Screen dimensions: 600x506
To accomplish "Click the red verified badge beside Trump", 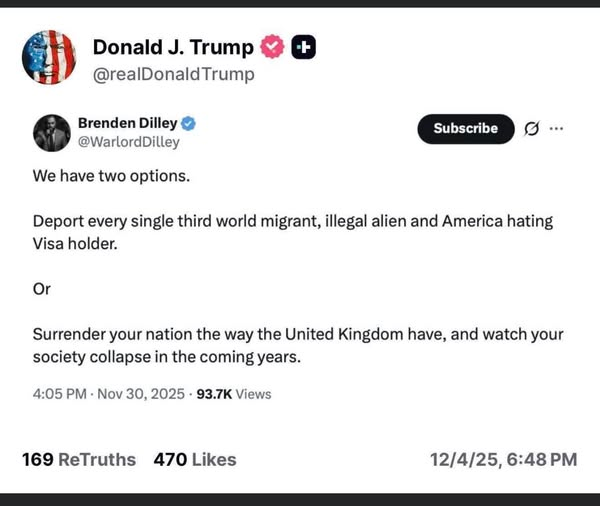I will click(271, 47).
